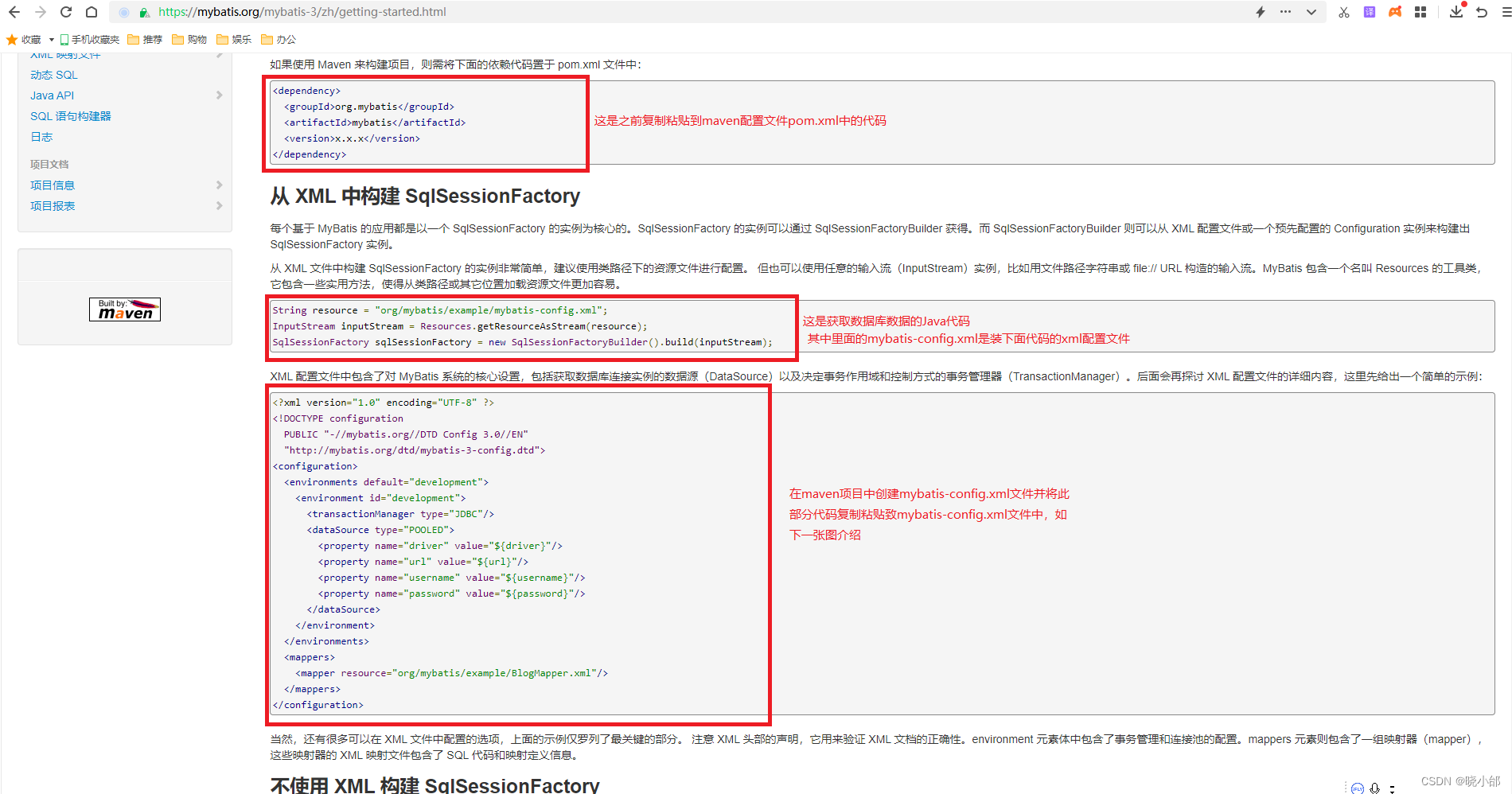Click the groupId org.mybatis code line
1512x794 pixels.
(x=369, y=107)
